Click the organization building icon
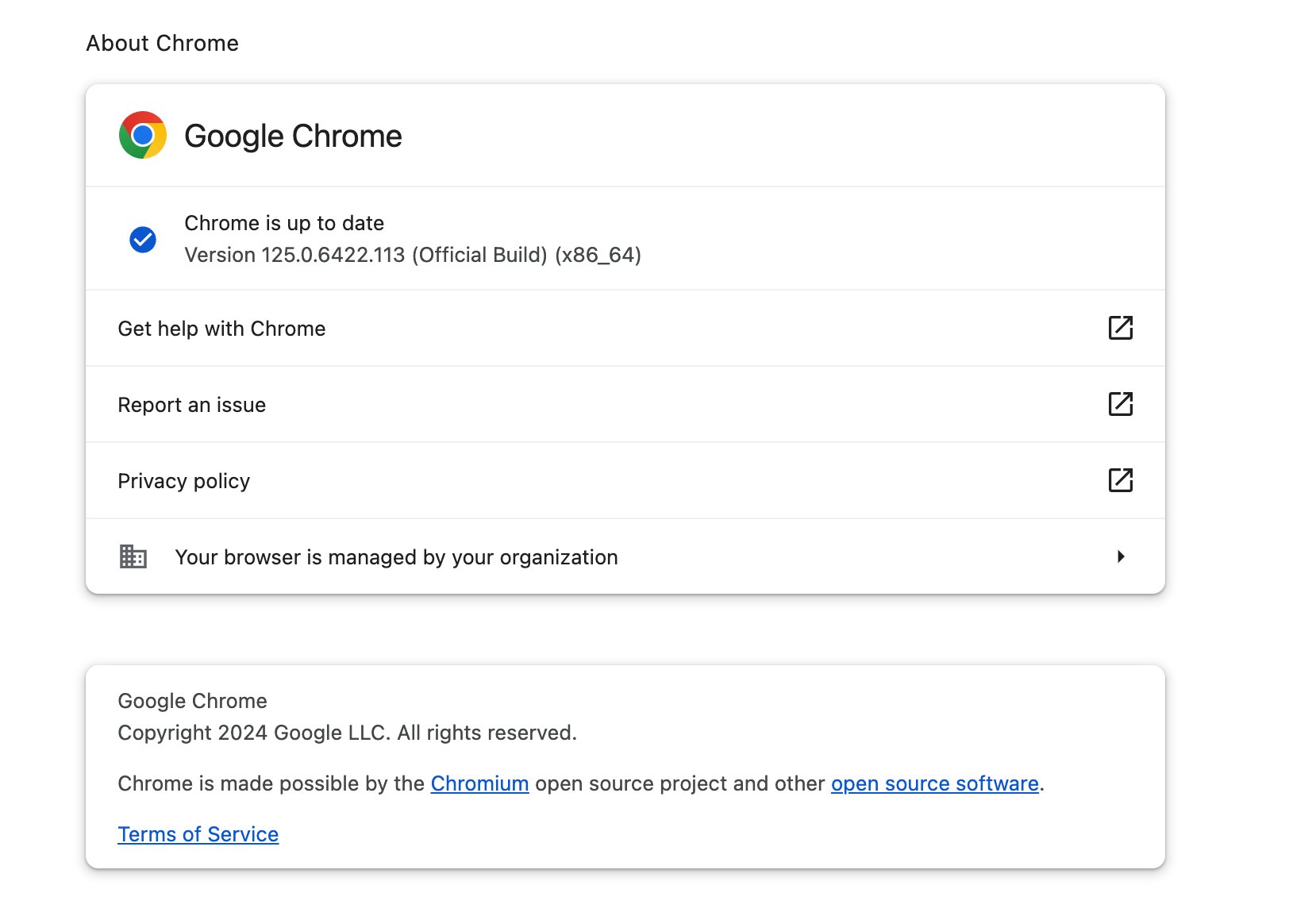Screen dimensions: 1316x916 coord(133,556)
